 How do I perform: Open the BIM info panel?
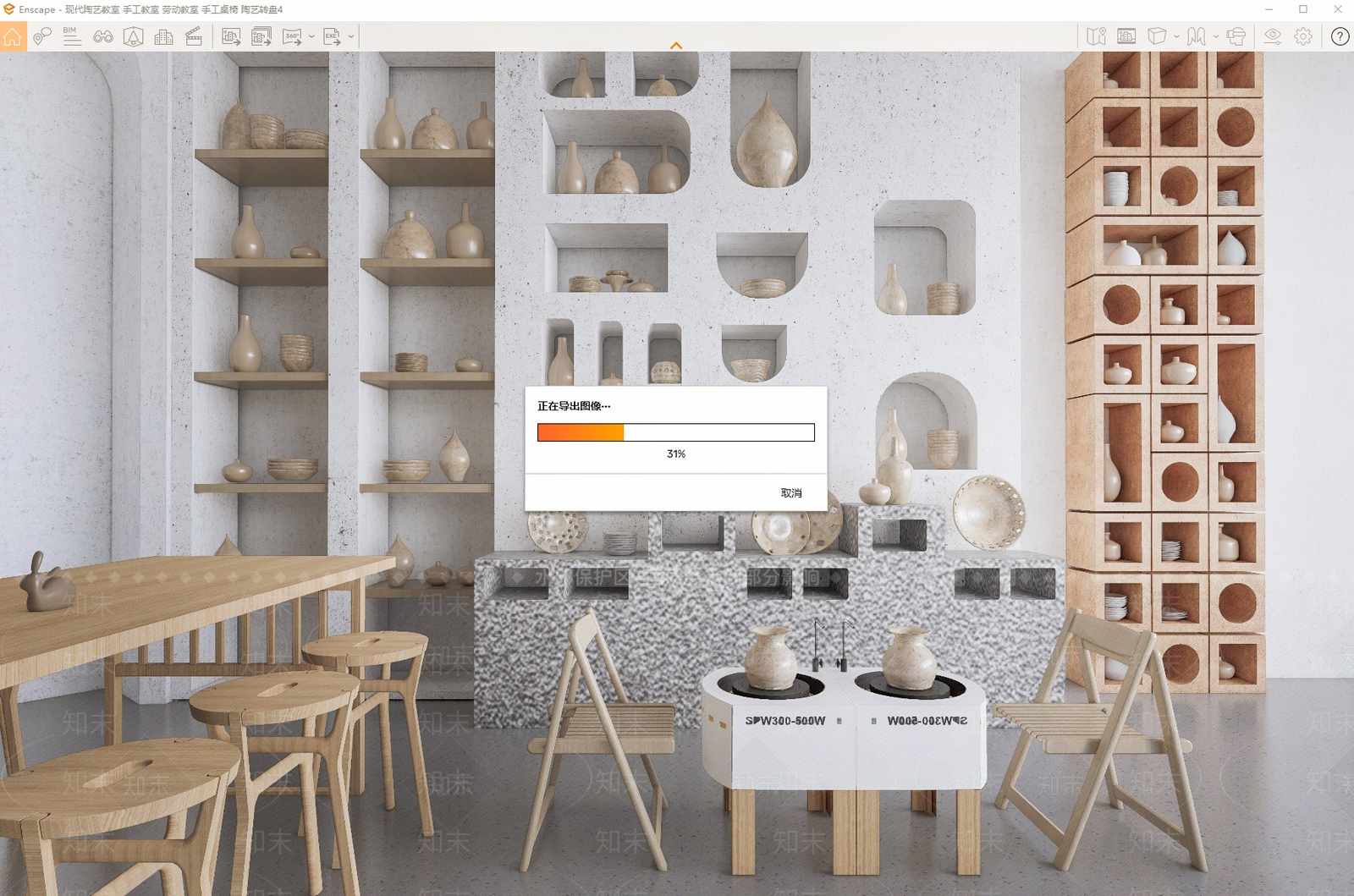[72, 36]
